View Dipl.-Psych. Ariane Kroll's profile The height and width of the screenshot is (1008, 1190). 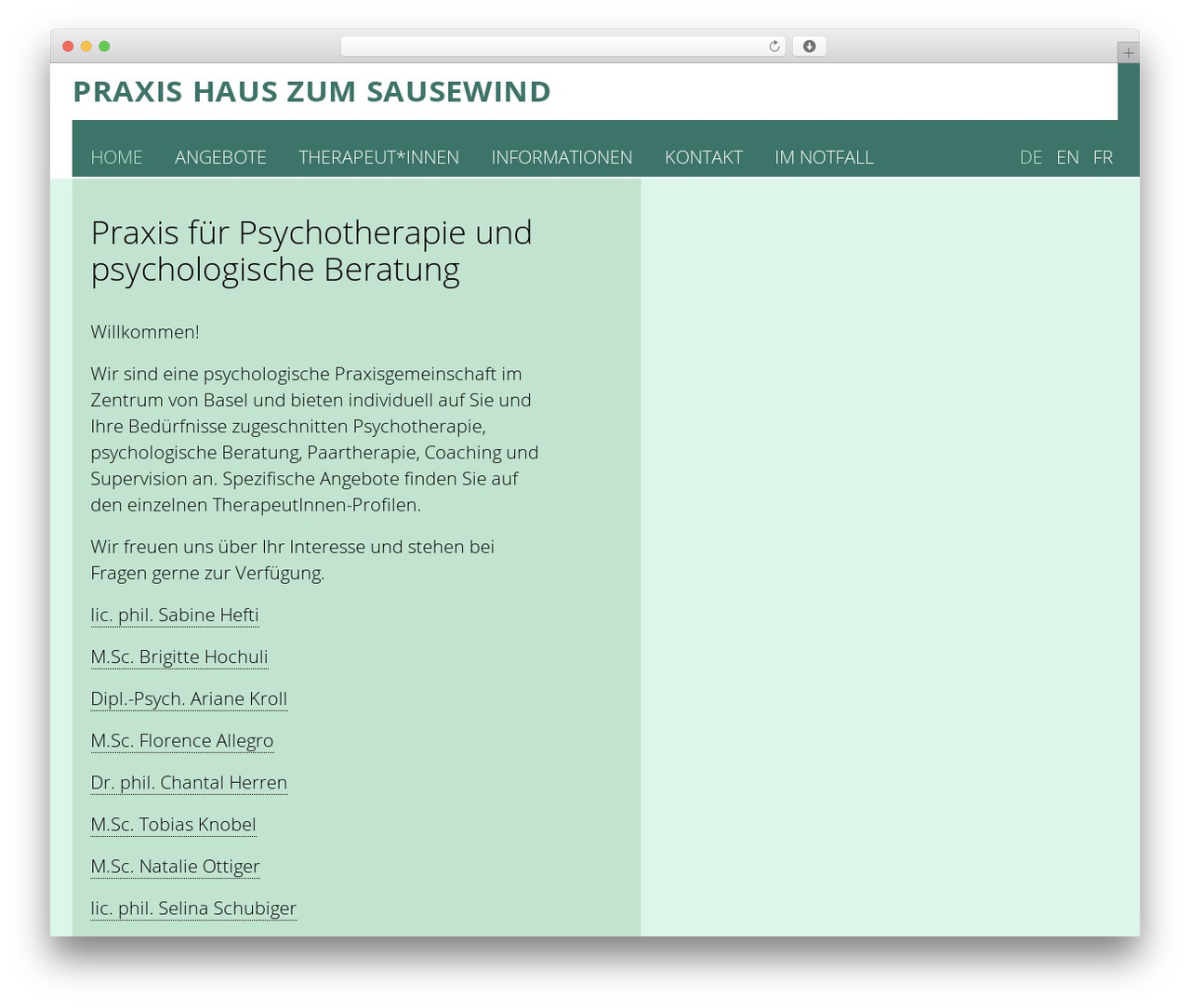coord(189,698)
